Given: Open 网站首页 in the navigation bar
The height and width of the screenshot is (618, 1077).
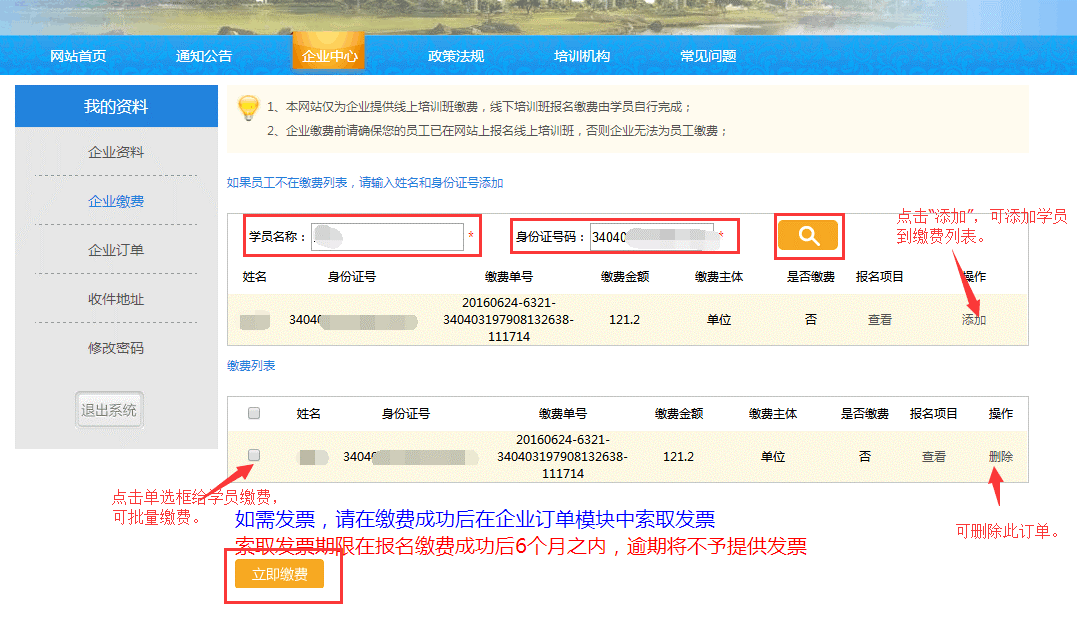Looking at the screenshot, I should pos(78,56).
